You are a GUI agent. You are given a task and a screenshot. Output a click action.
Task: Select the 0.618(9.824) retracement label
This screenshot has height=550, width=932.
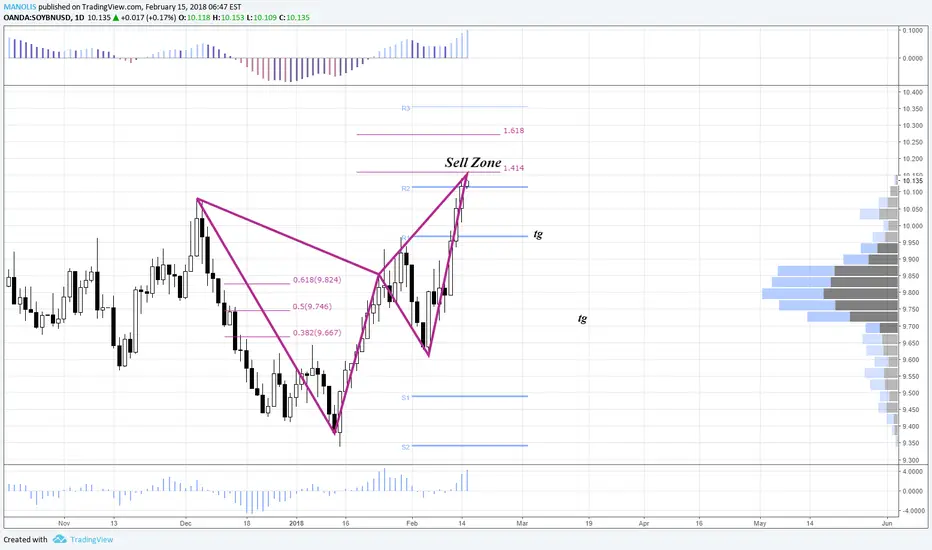[x=317, y=280]
